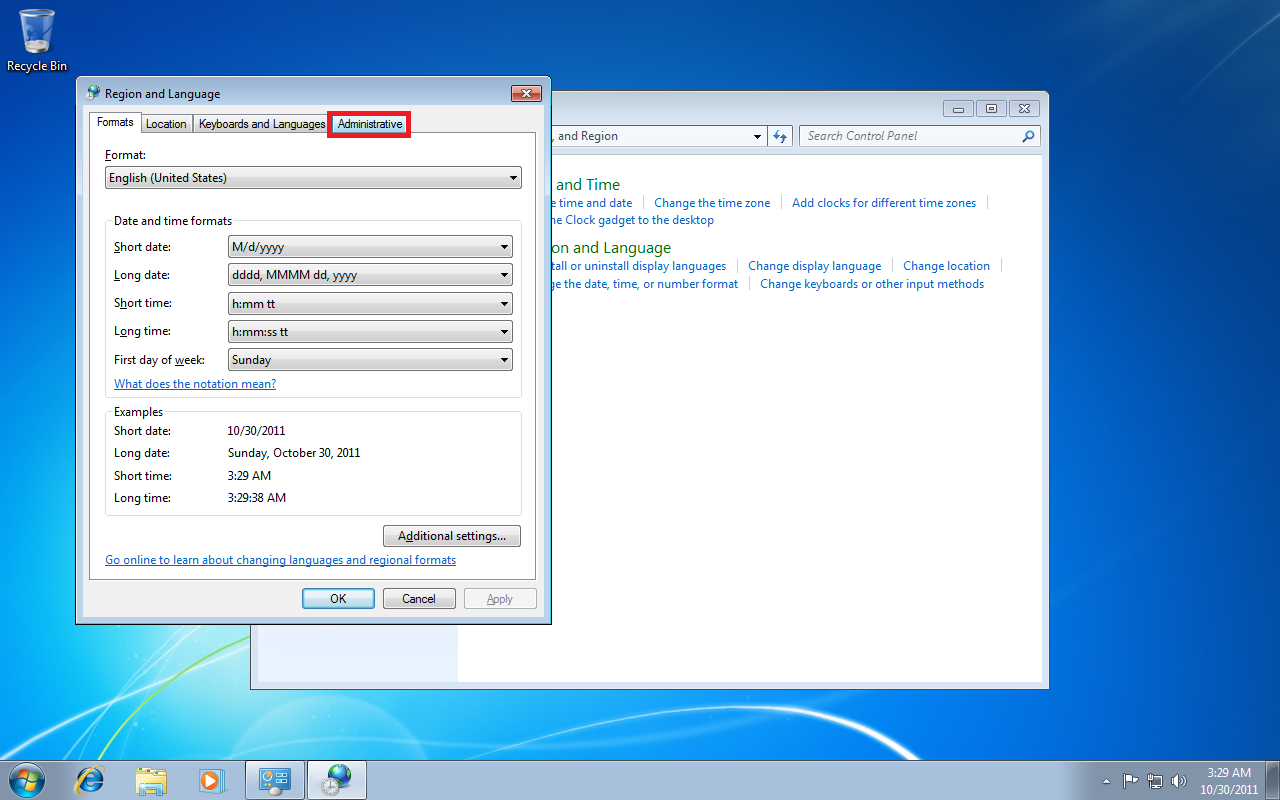Open the First day of week dropdown

370,359
